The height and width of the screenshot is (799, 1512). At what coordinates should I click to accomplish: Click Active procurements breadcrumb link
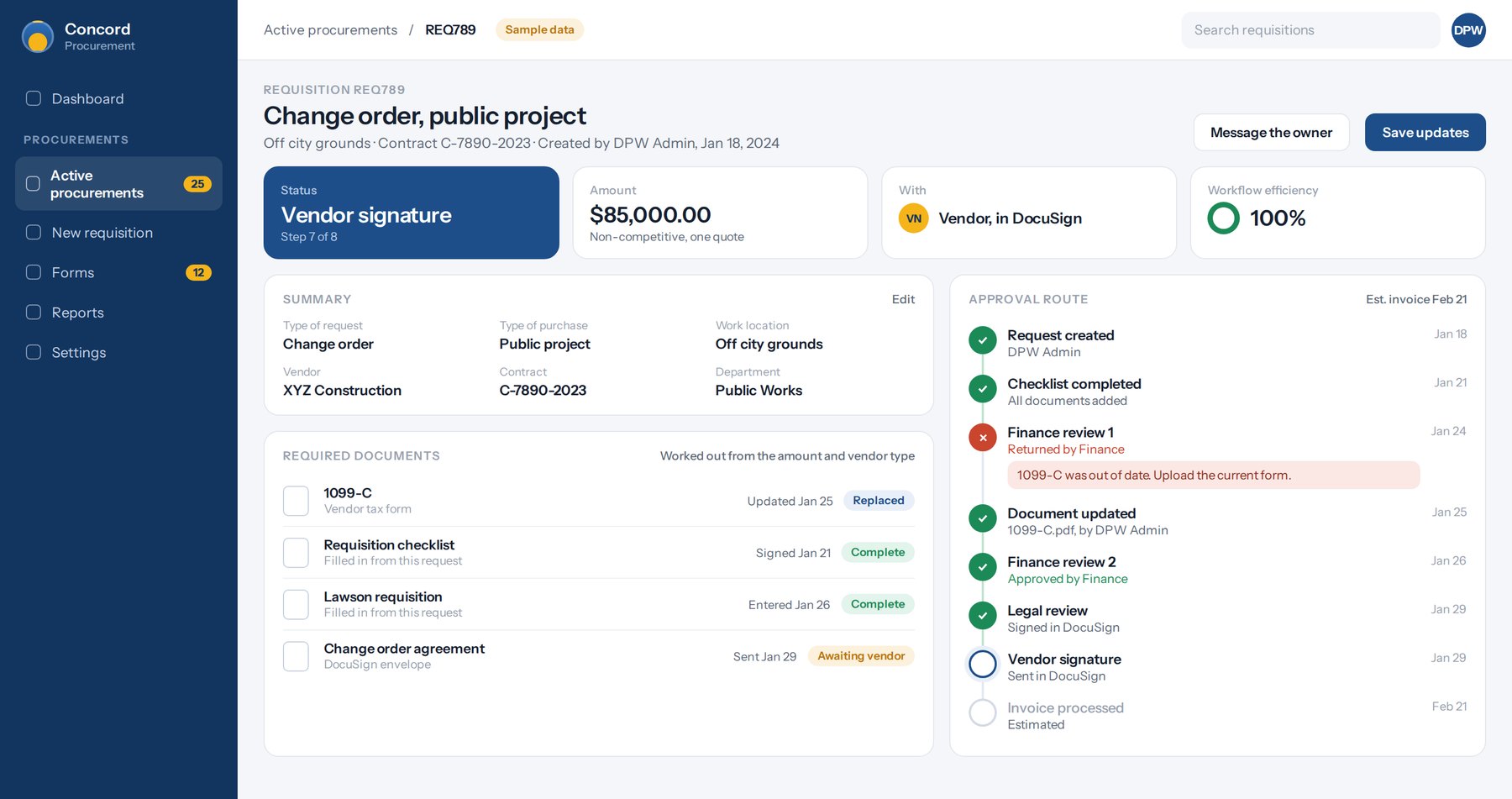click(x=330, y=30)
